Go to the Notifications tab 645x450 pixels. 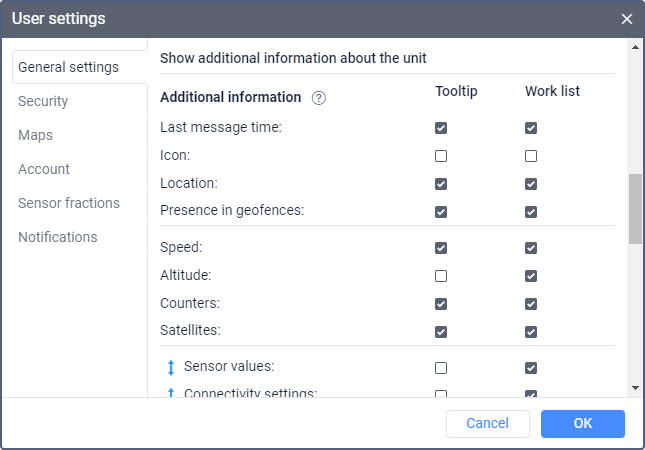pos(58,237)
